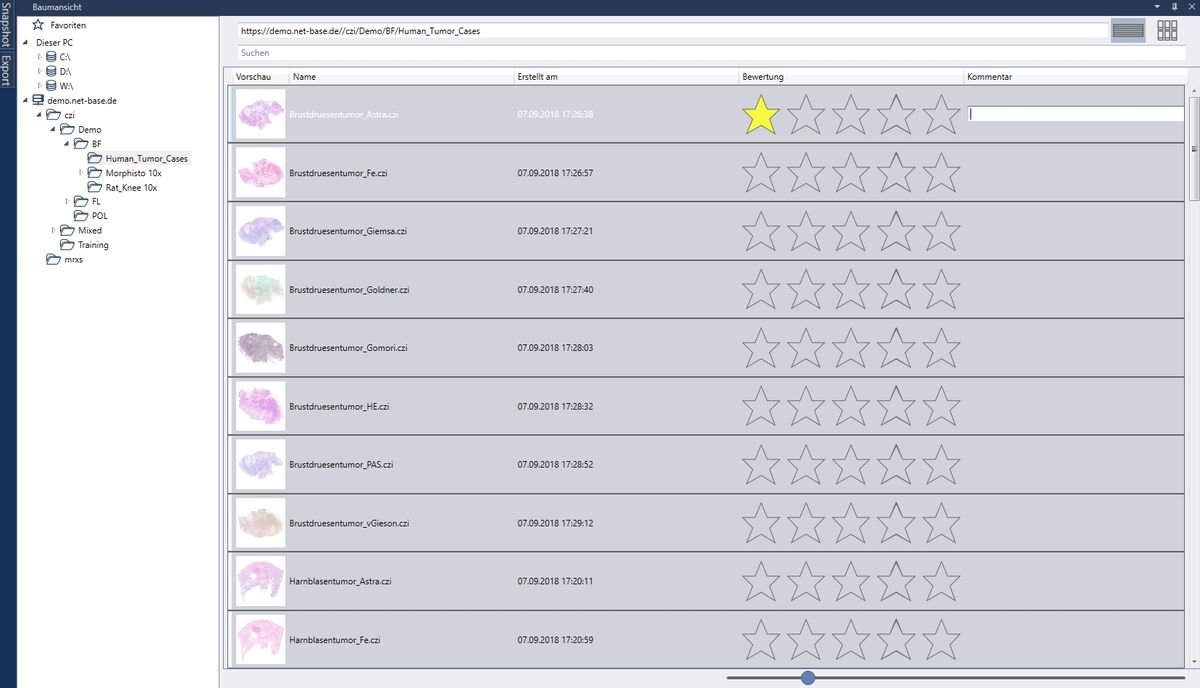Viewport: 1200px width, 688px height.
Task: Click the list scrollbar up arrow
Action: click(1194, 90)
